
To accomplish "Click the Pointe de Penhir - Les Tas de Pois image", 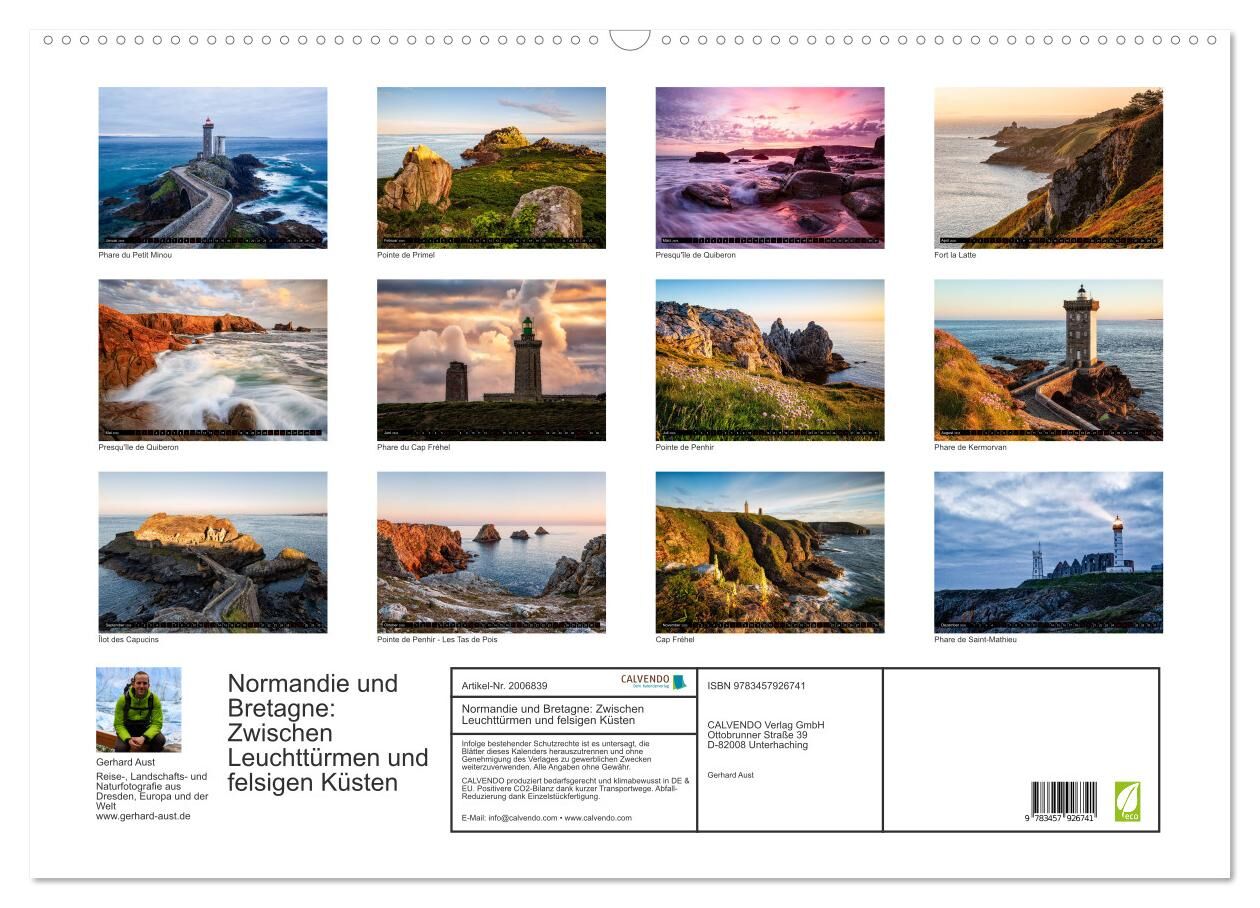I will (x=491, y=552).
